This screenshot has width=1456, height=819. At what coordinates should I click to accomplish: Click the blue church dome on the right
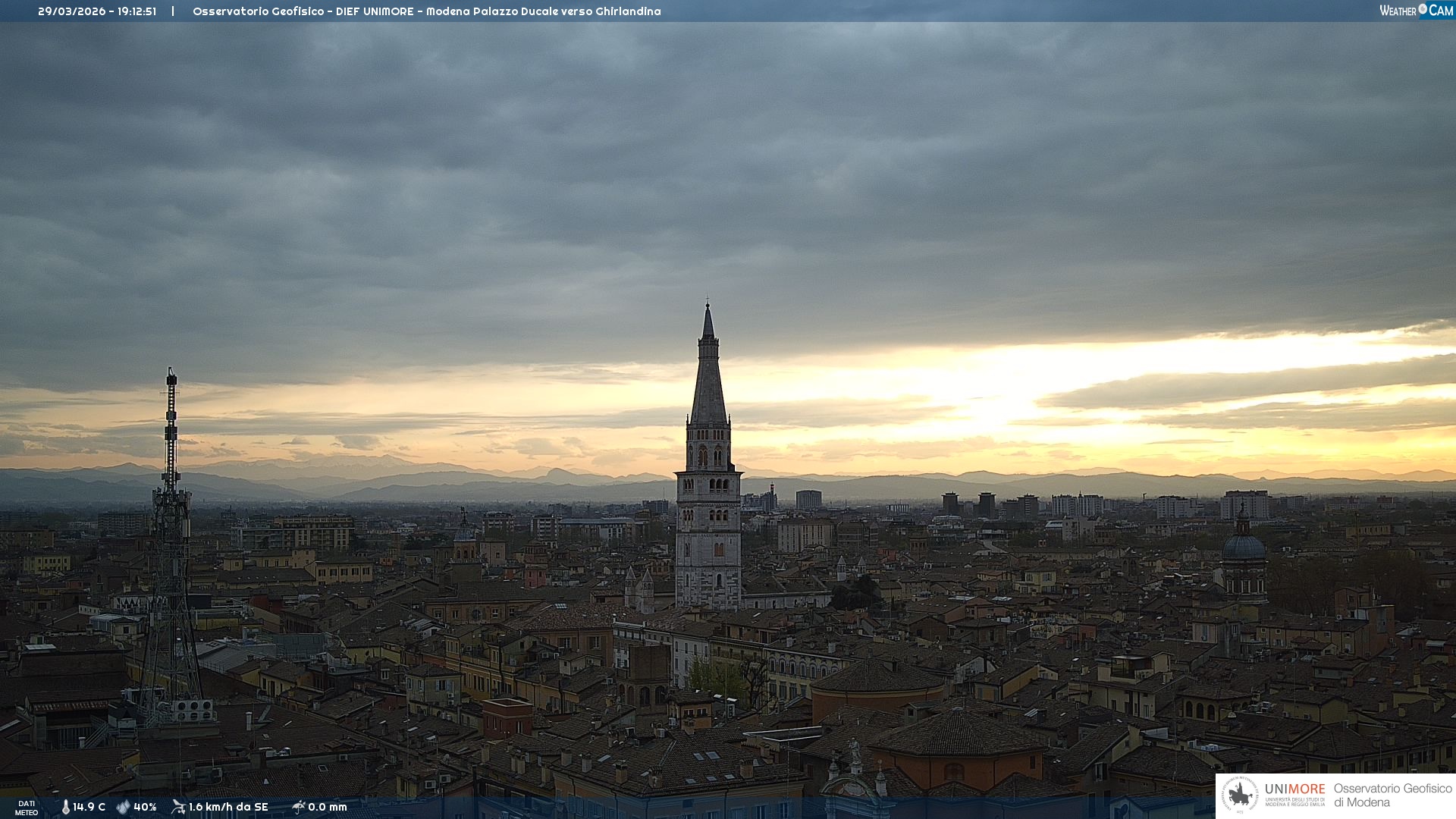1244,548
